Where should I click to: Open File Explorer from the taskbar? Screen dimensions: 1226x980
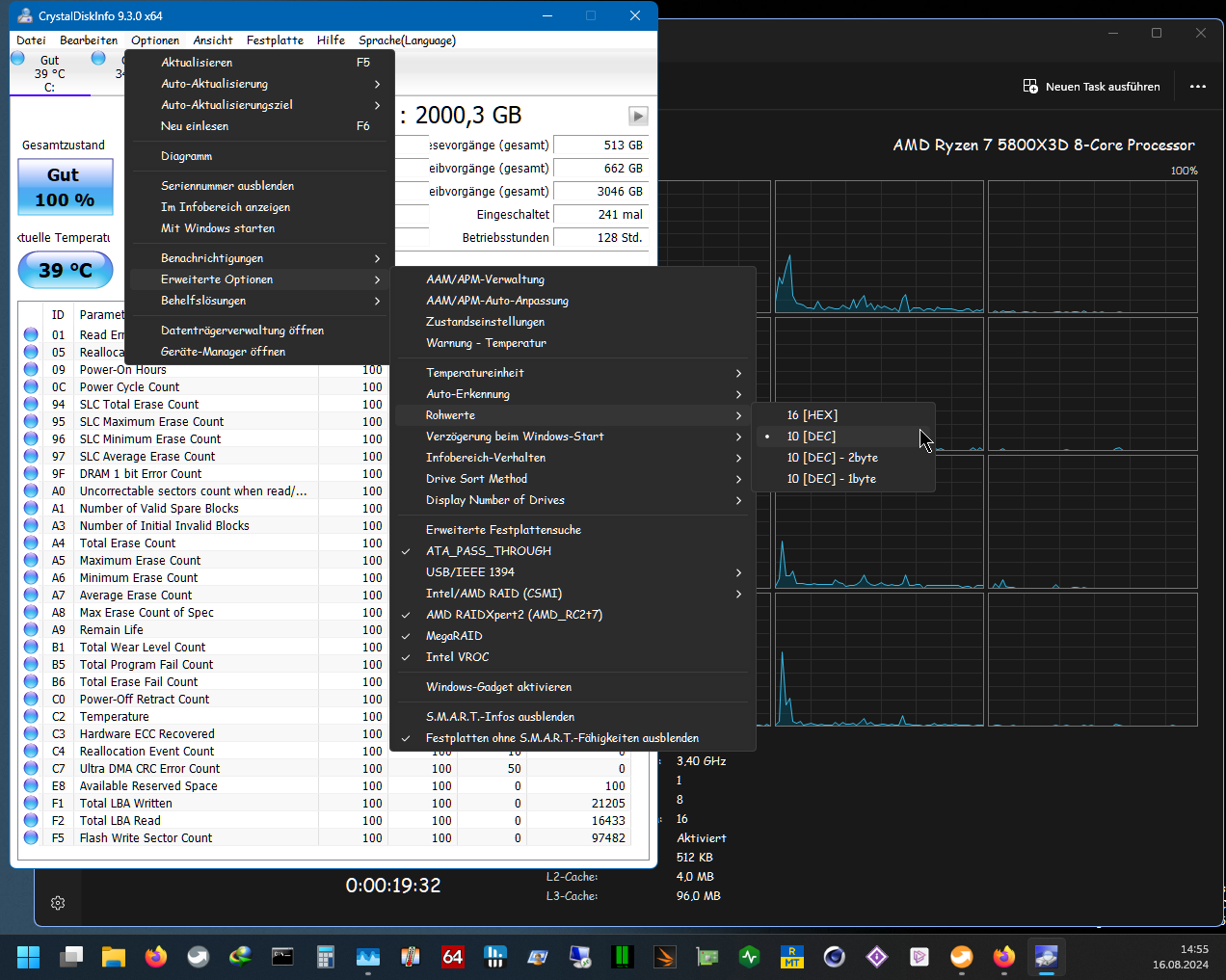coord(114,957)
